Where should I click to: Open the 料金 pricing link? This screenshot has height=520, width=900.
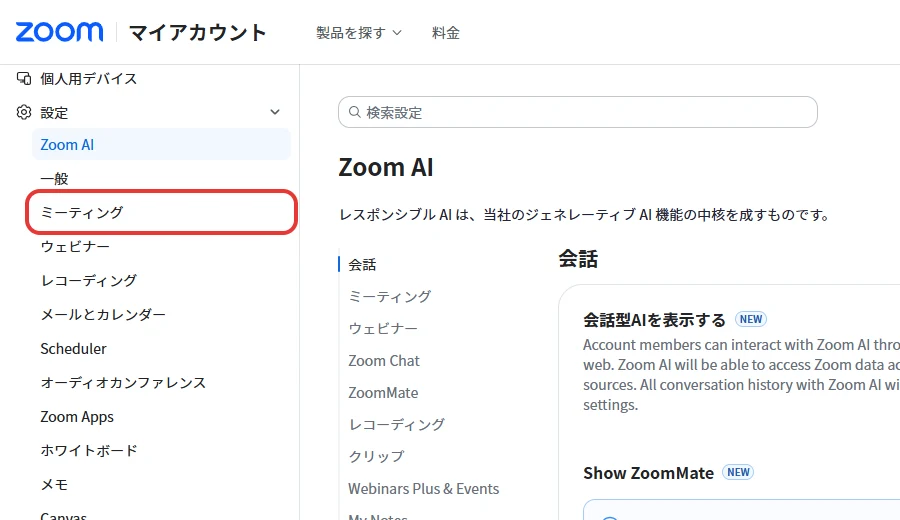click(445, 33)
